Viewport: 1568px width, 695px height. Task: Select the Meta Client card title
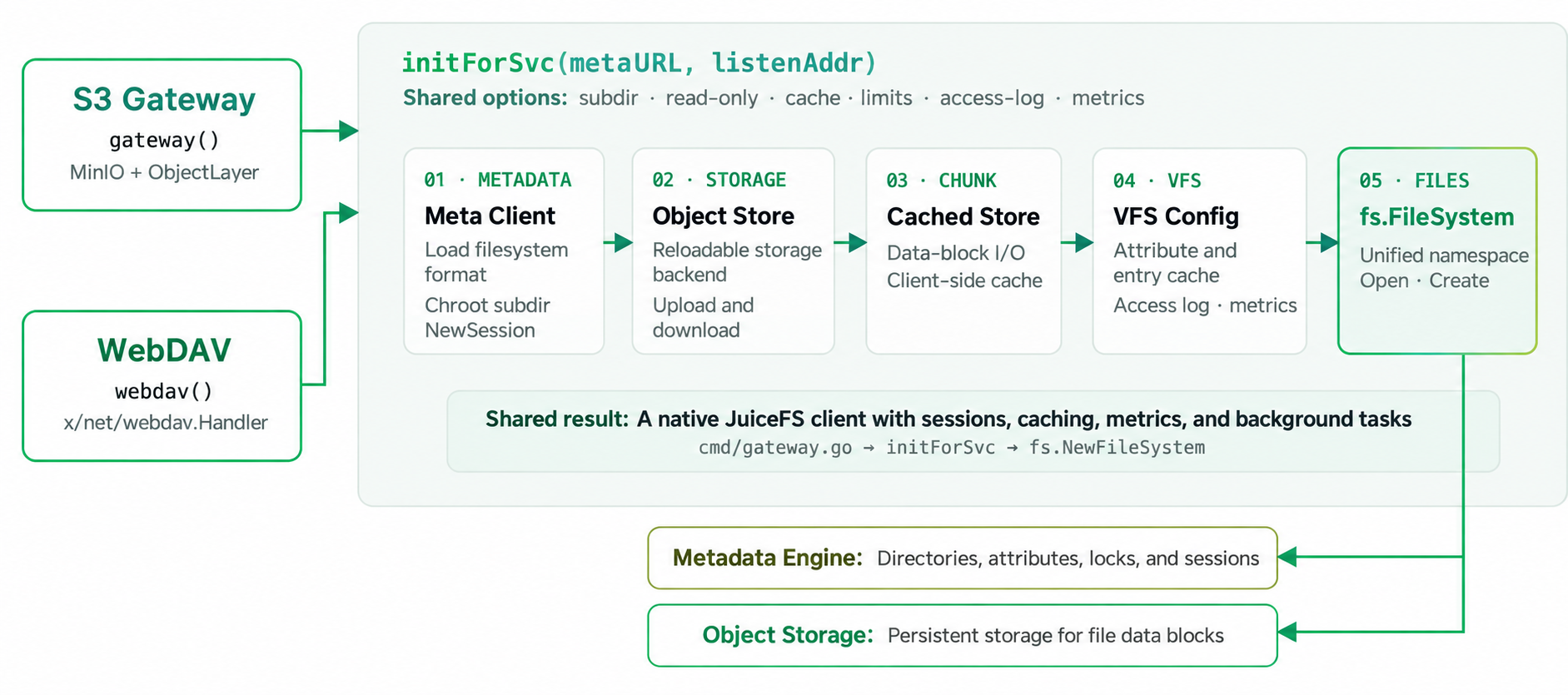pos(490,216)
